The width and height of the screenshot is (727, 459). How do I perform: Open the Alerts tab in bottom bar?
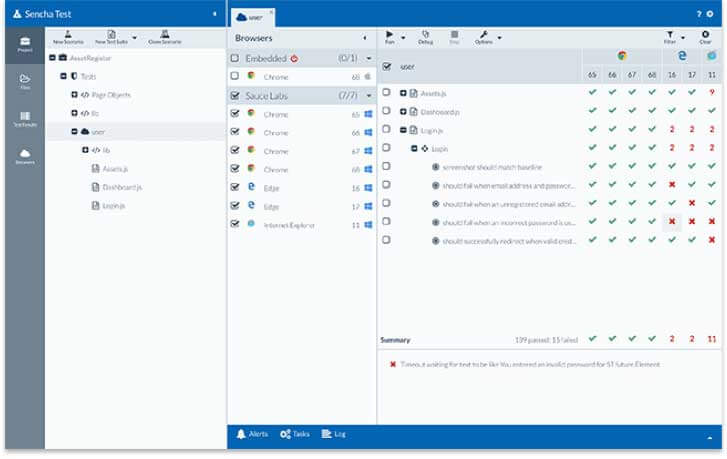[252, 434]
